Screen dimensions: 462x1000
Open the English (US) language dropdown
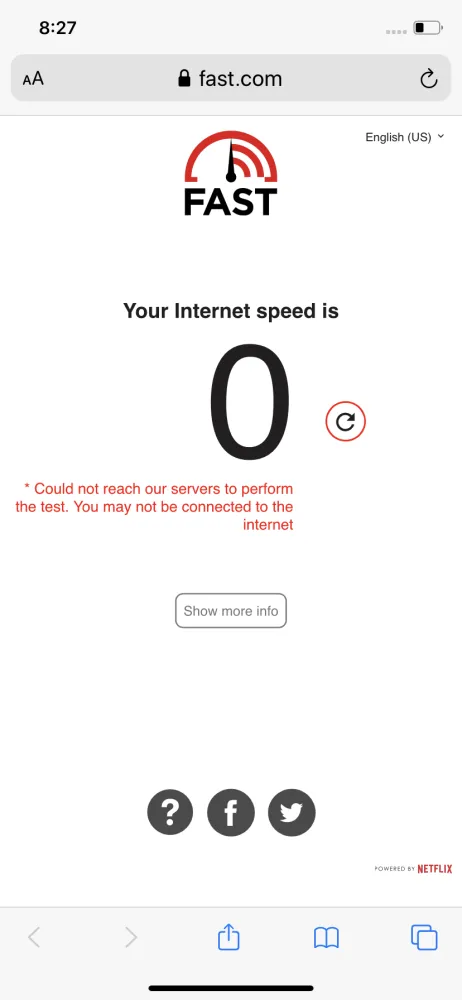point(405,137)
